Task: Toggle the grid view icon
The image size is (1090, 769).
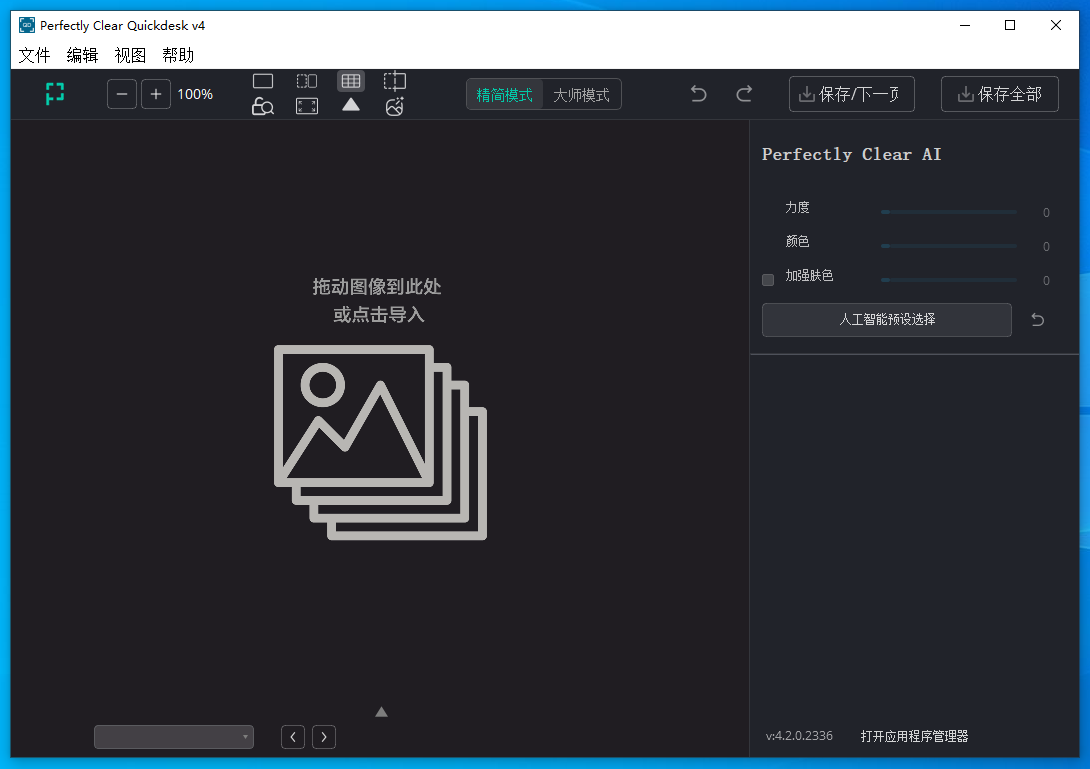Action: 351,81
